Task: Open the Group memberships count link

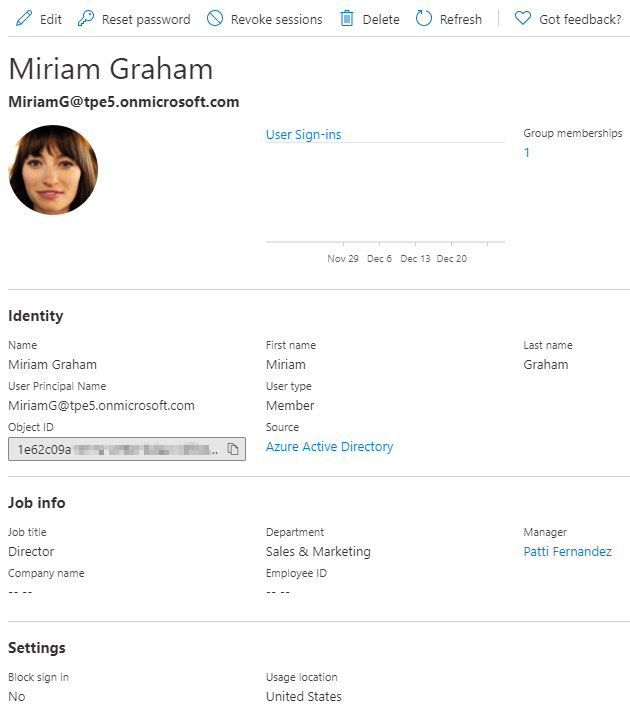Action: tap(527, 153)
